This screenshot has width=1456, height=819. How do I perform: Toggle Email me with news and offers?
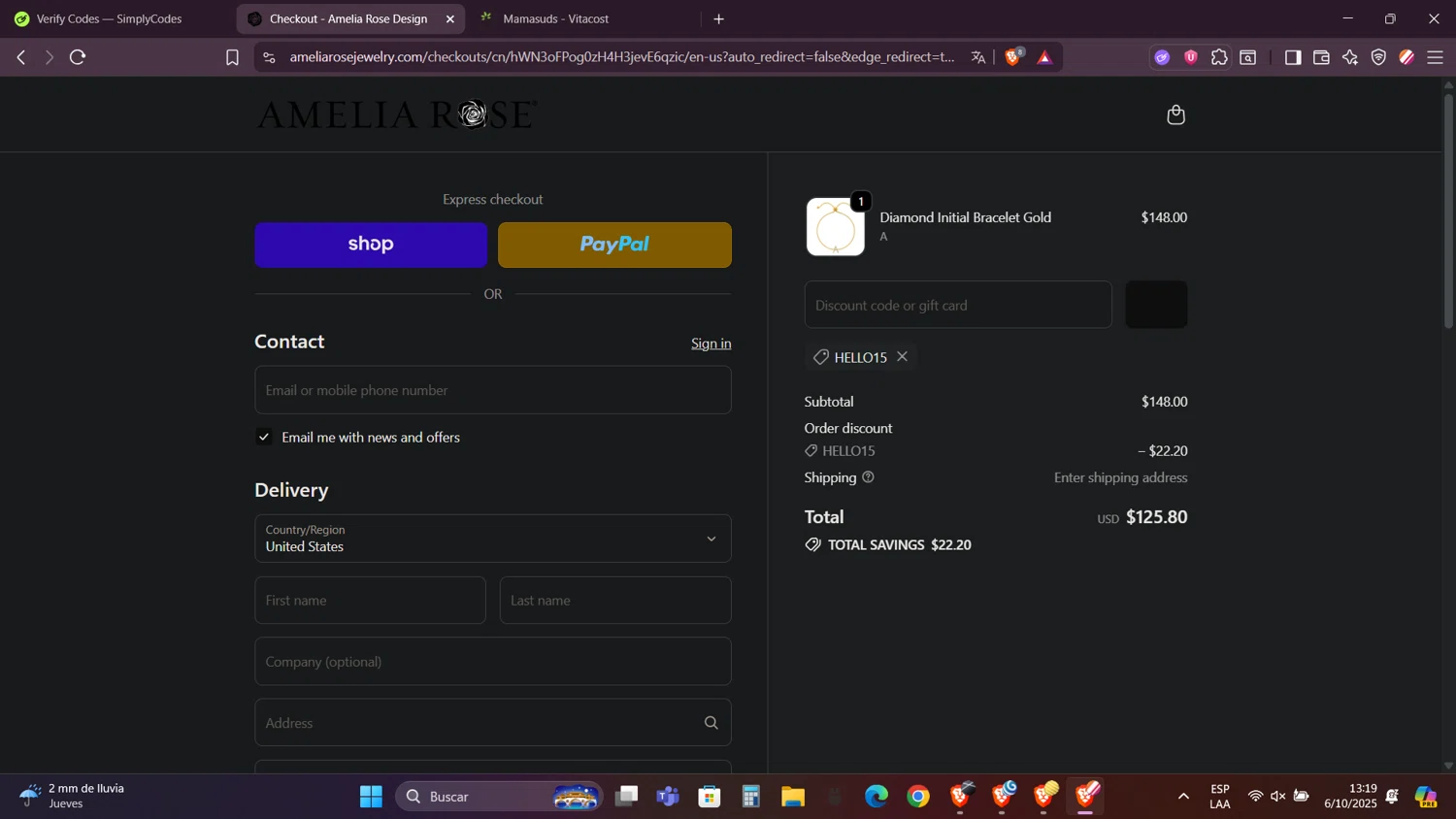coord(264,437)
